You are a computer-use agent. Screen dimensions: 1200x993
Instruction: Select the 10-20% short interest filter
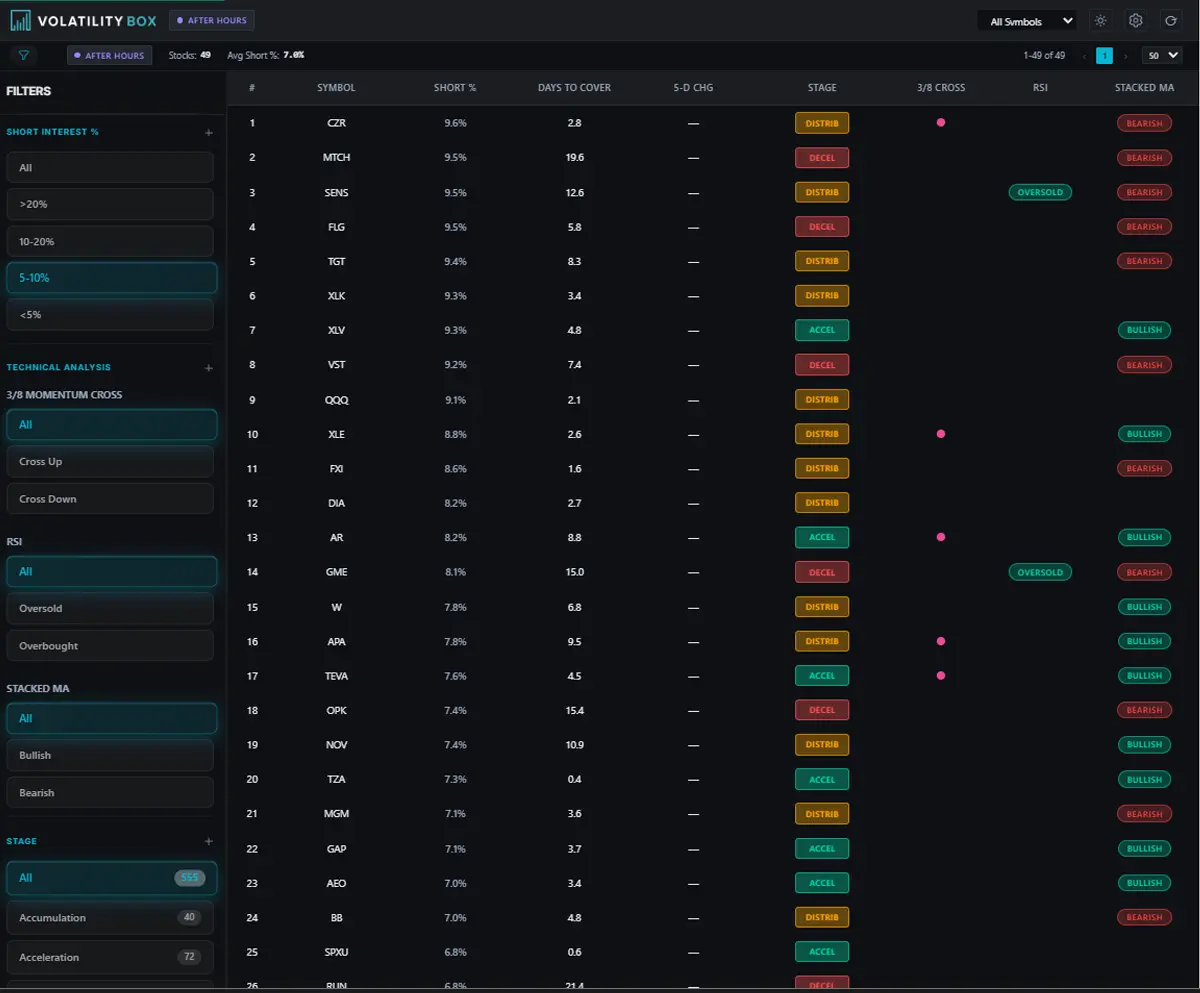coord(110,241)
